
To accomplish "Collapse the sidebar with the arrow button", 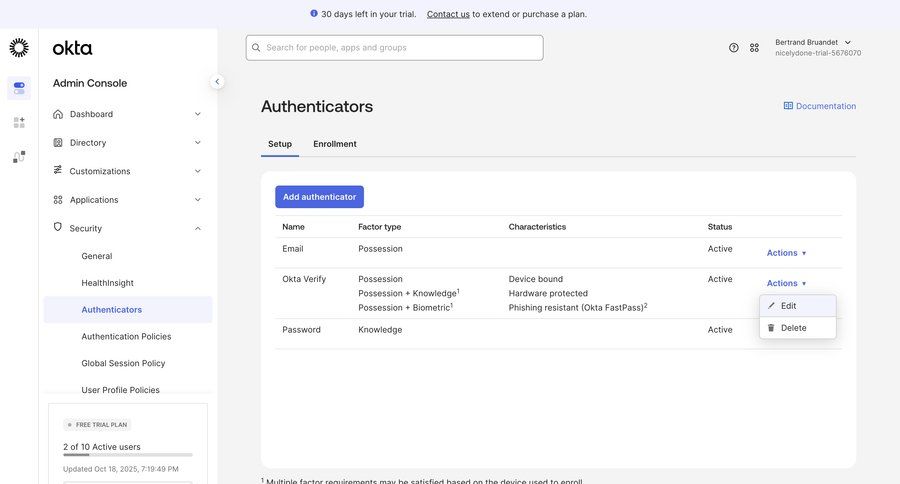I will coord(217,82).
